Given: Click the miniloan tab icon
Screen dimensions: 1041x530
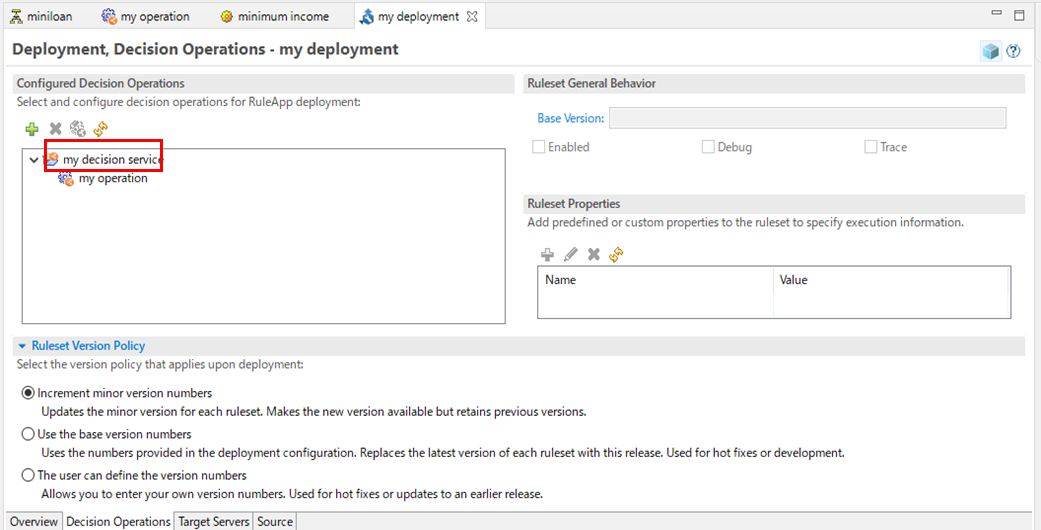Looking at the screenshot, I should tap(16, 17).
